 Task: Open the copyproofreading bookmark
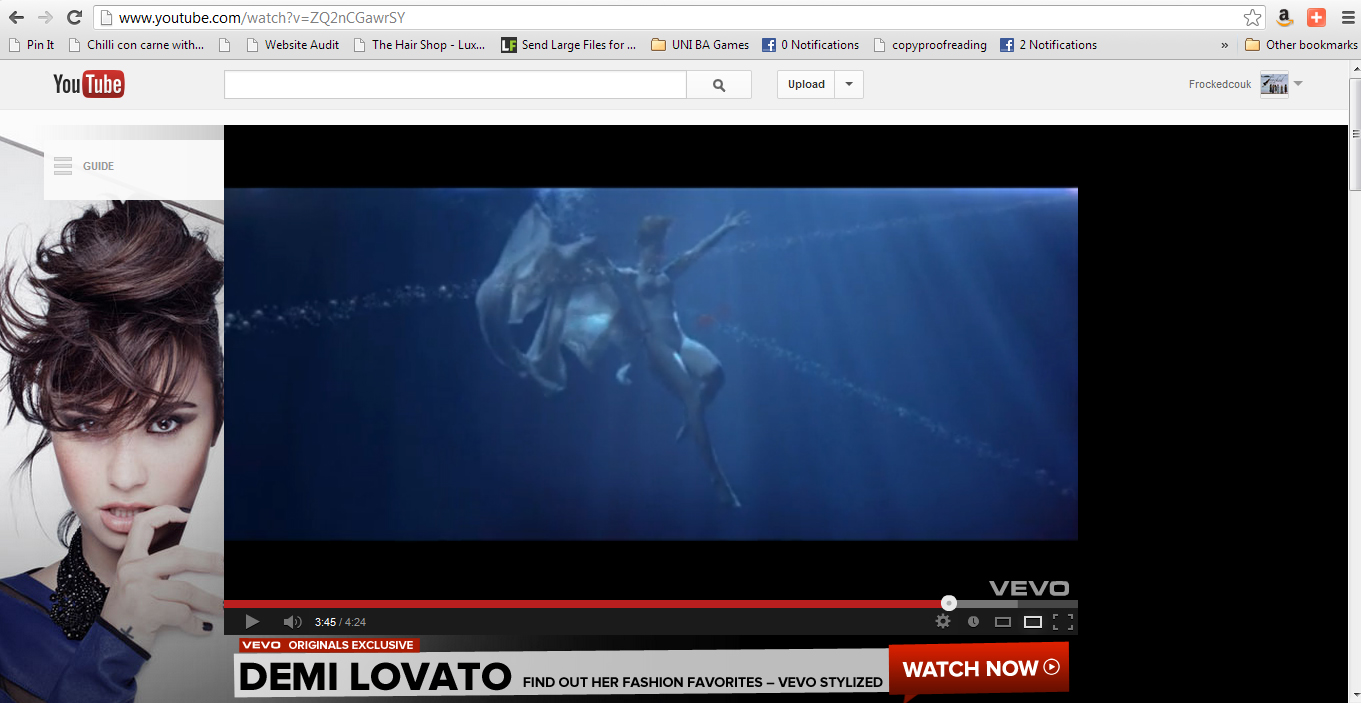[930, 45]
